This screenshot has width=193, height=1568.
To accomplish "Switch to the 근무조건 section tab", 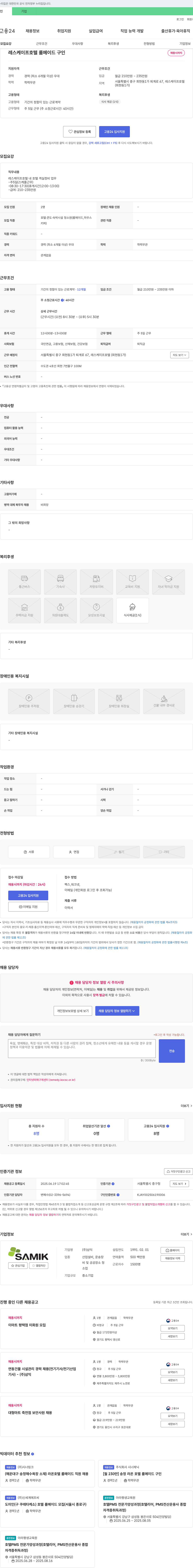I will (x=41, y=44).
